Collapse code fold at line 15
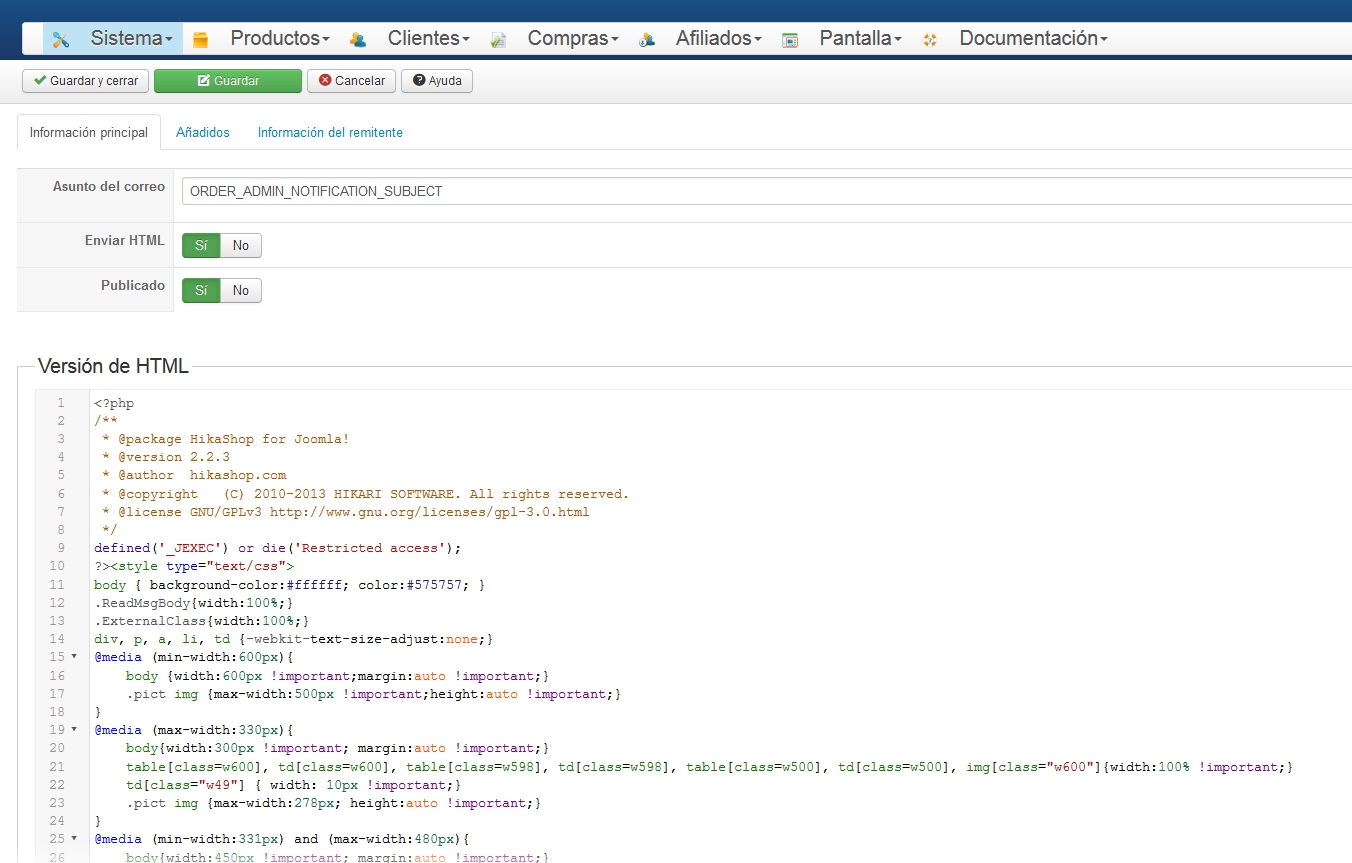Viewport: 1352px width, 863px height. pyautogui.click(x=74, y=657)
